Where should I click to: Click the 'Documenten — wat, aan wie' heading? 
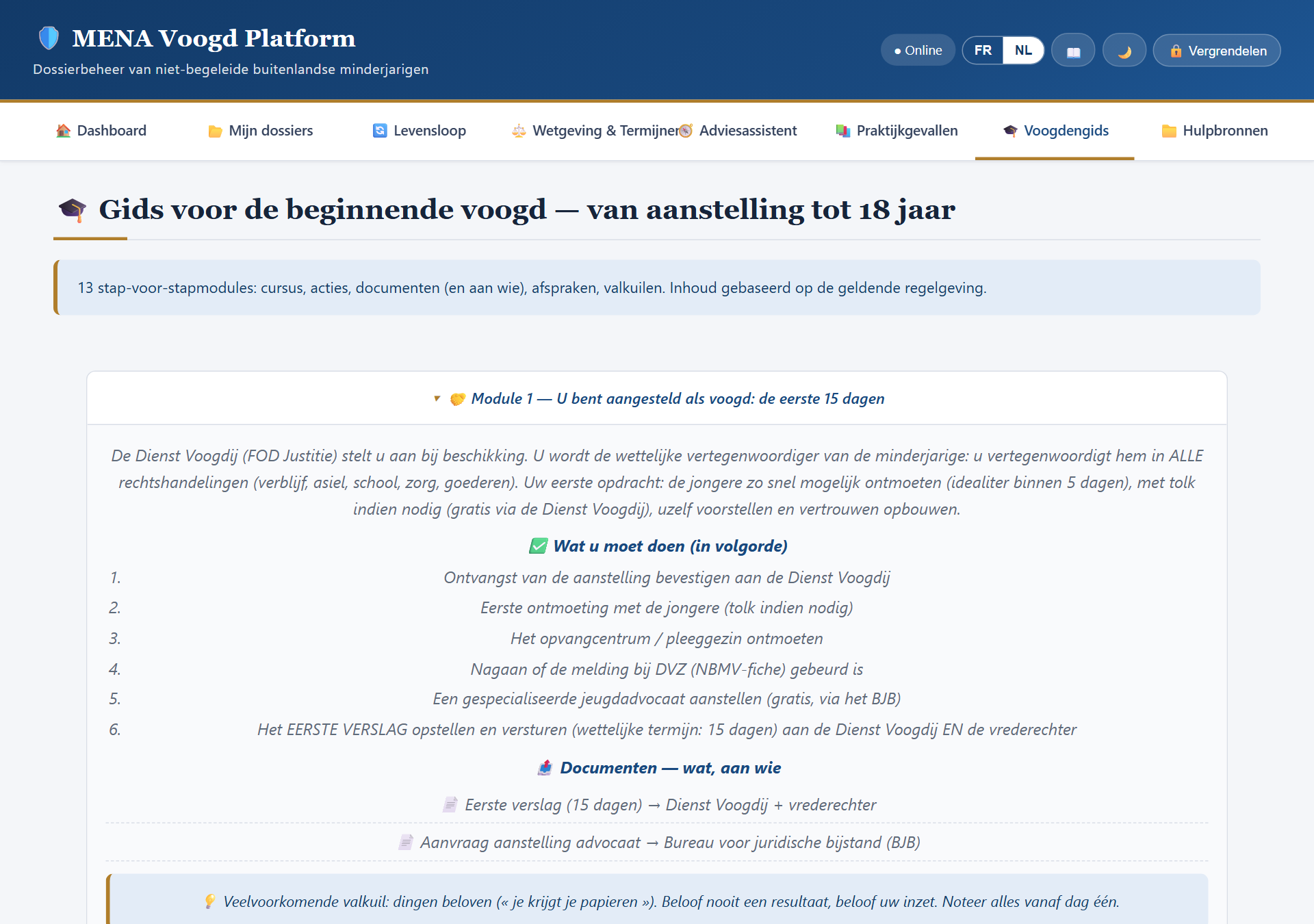pyautogui.click(x=670, y=768)
